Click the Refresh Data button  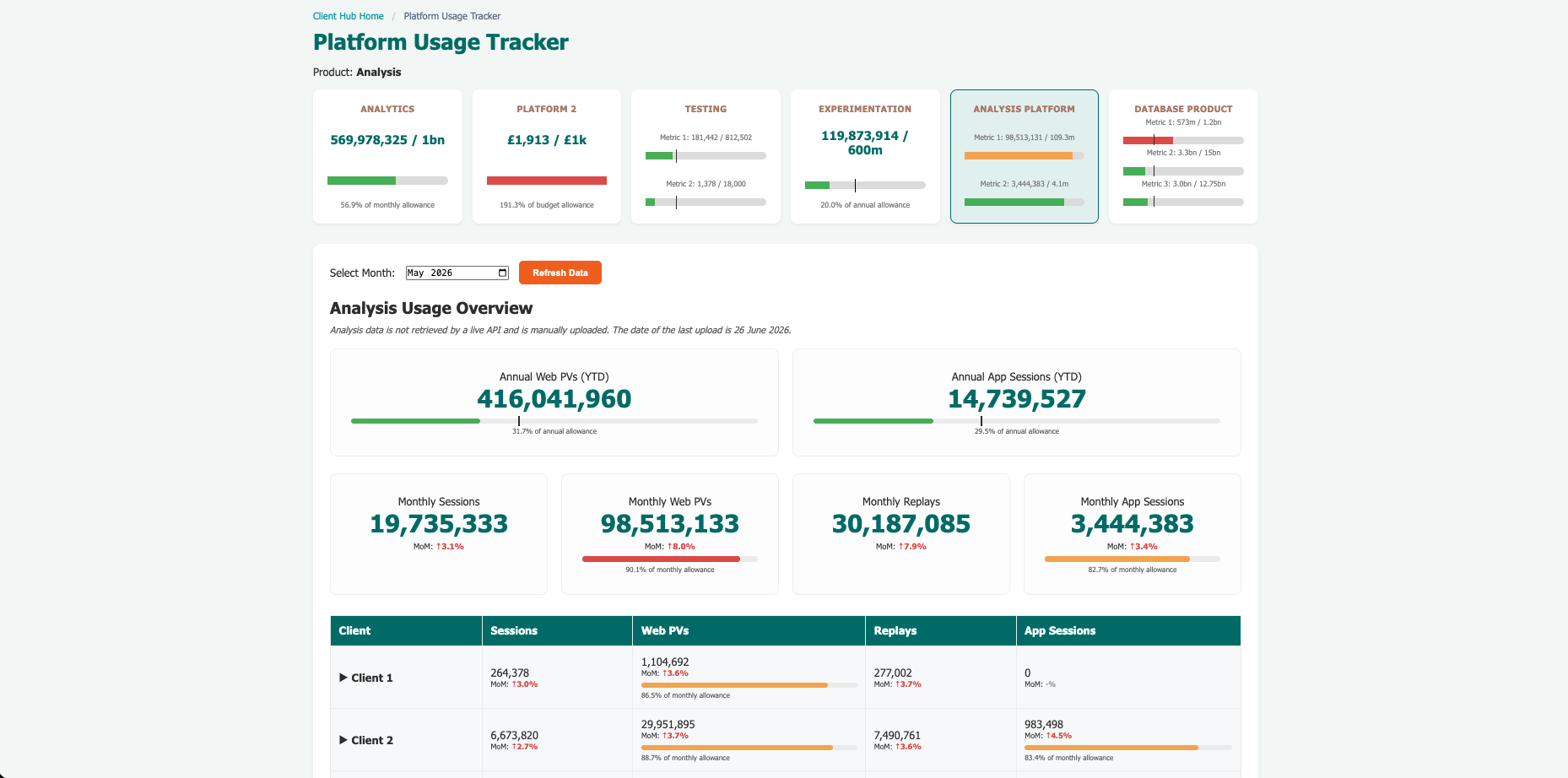[560, 273]
